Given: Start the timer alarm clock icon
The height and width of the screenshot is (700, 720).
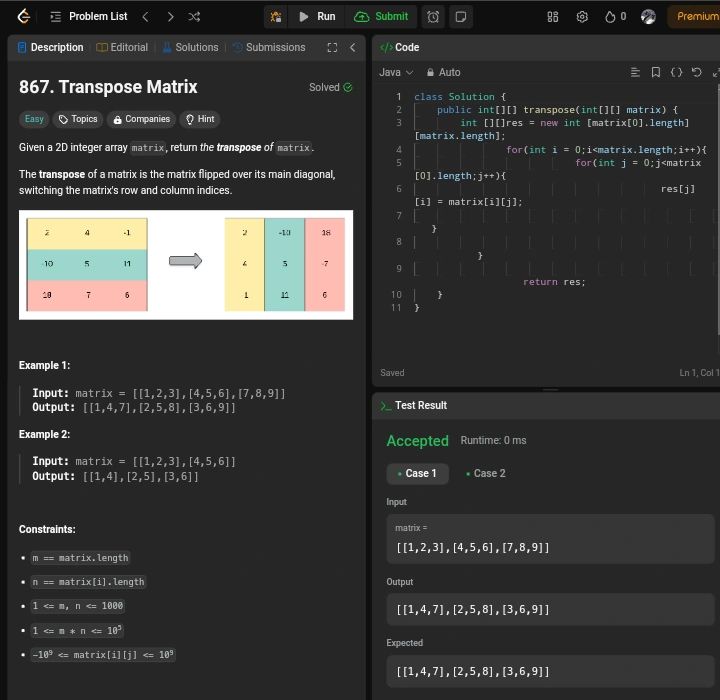Looking at the screenshot, I should (x=433, y=16).
